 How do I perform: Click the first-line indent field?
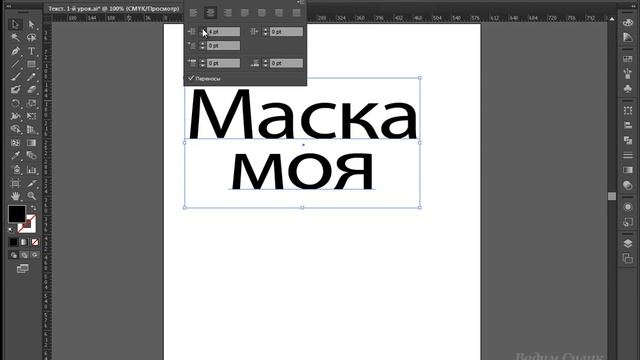(224, 45)
